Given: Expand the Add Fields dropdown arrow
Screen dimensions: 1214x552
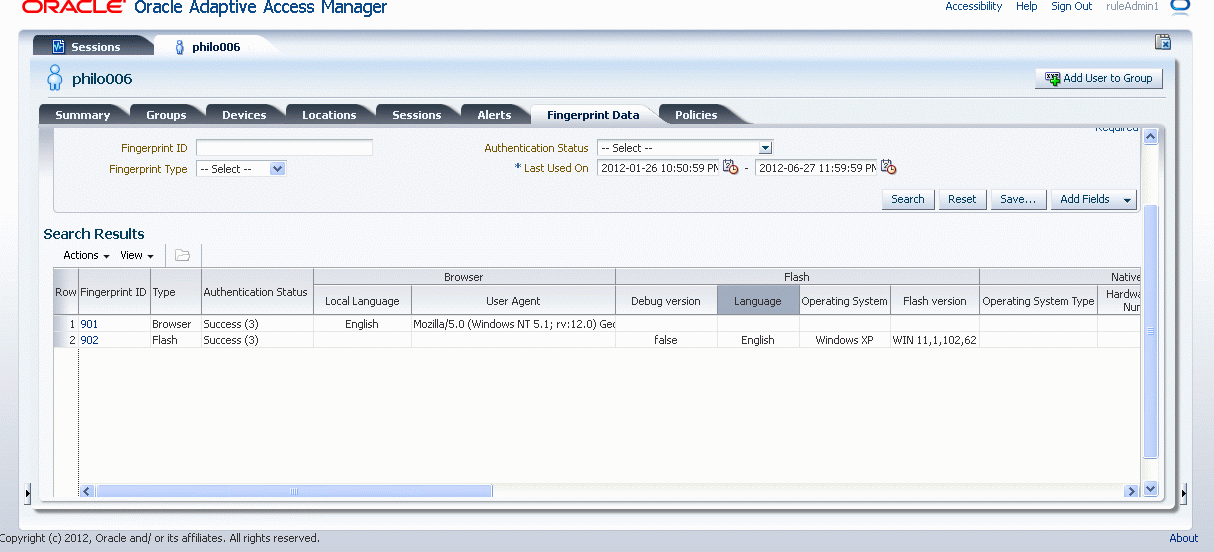Looking at the screenshot, I should [x=1127, y=199].
